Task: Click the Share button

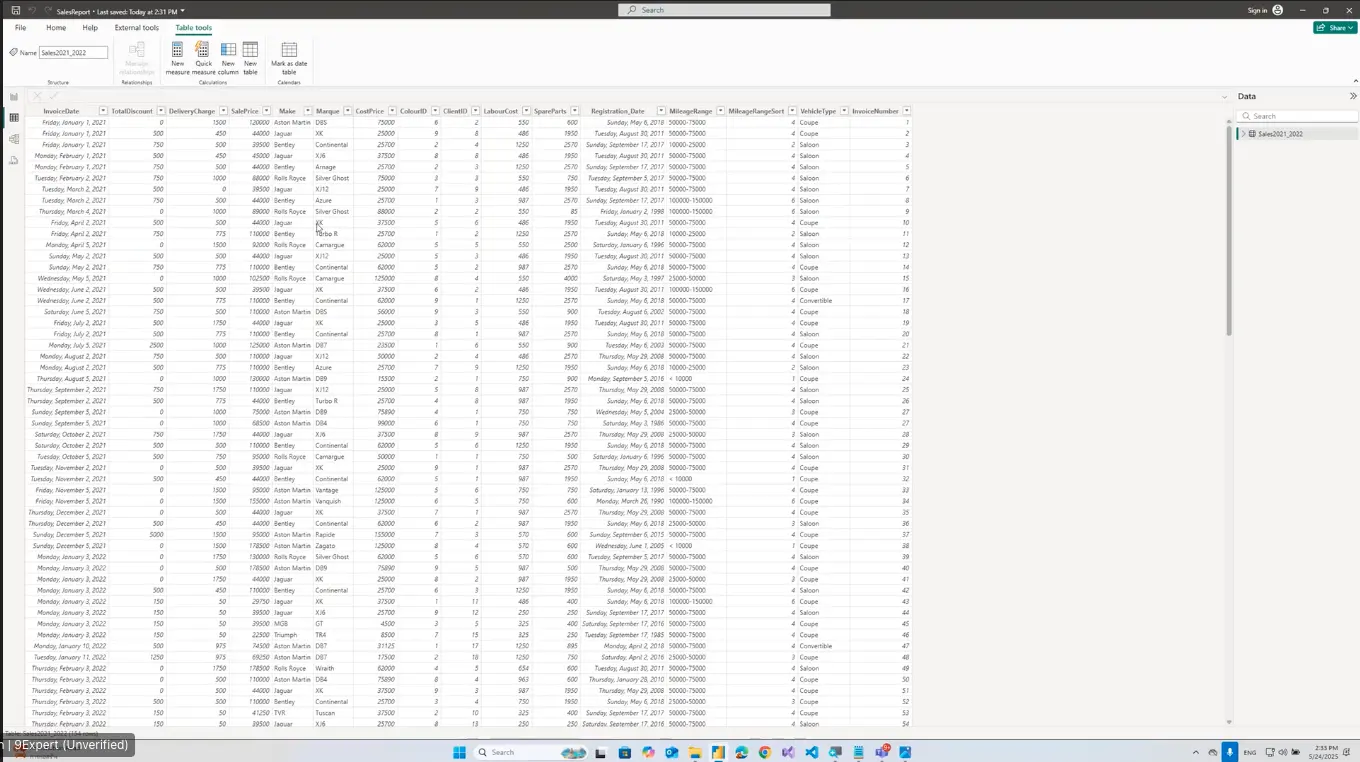Action: [x=1334, y=28]
